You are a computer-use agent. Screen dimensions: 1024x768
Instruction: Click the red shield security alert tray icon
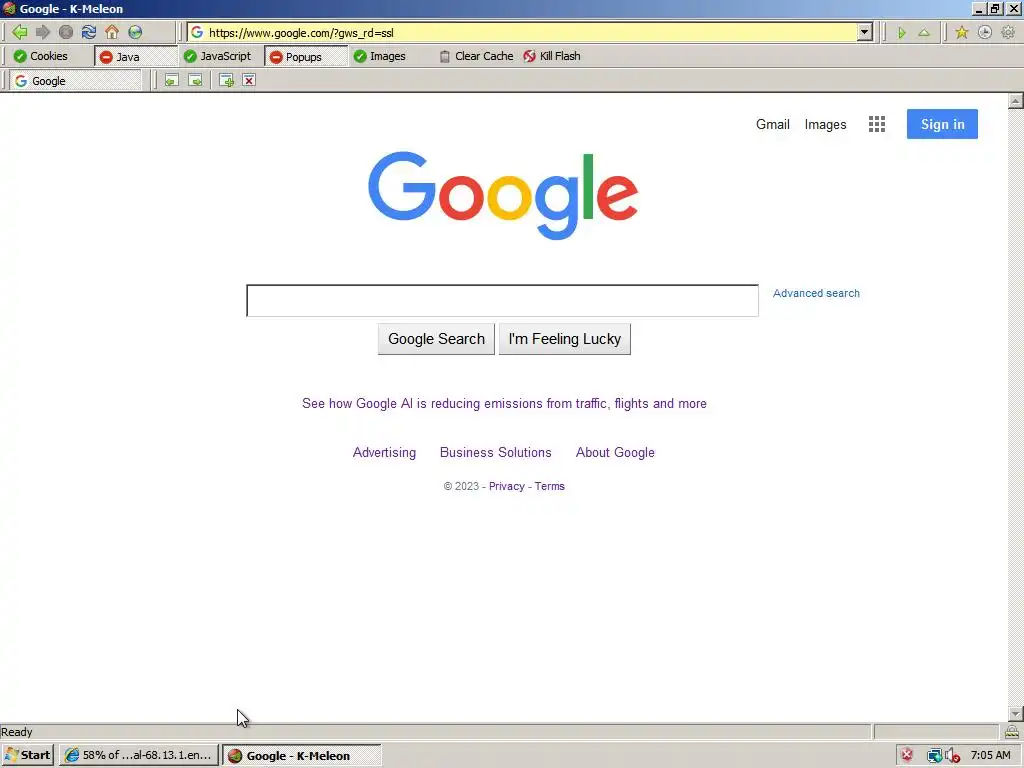click(x=907, y=755)
